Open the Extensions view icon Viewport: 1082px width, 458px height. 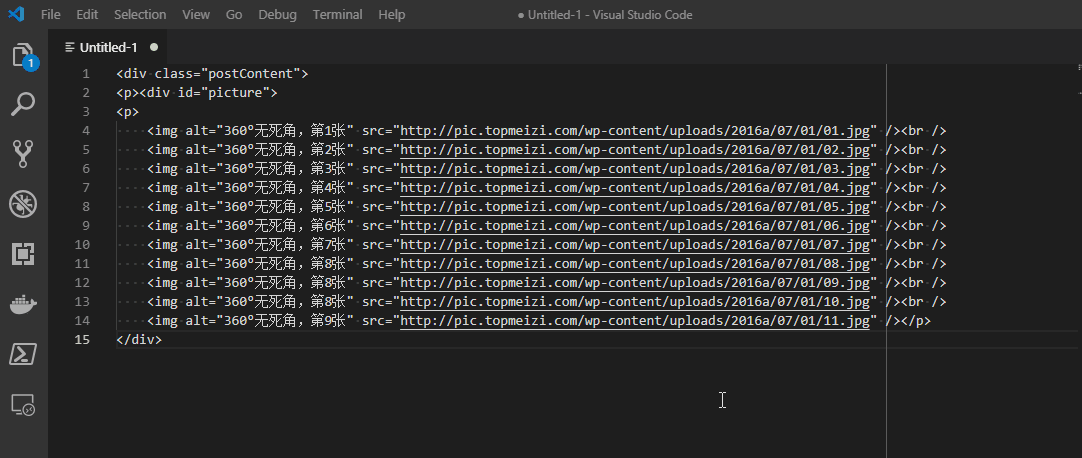(23, 254)
